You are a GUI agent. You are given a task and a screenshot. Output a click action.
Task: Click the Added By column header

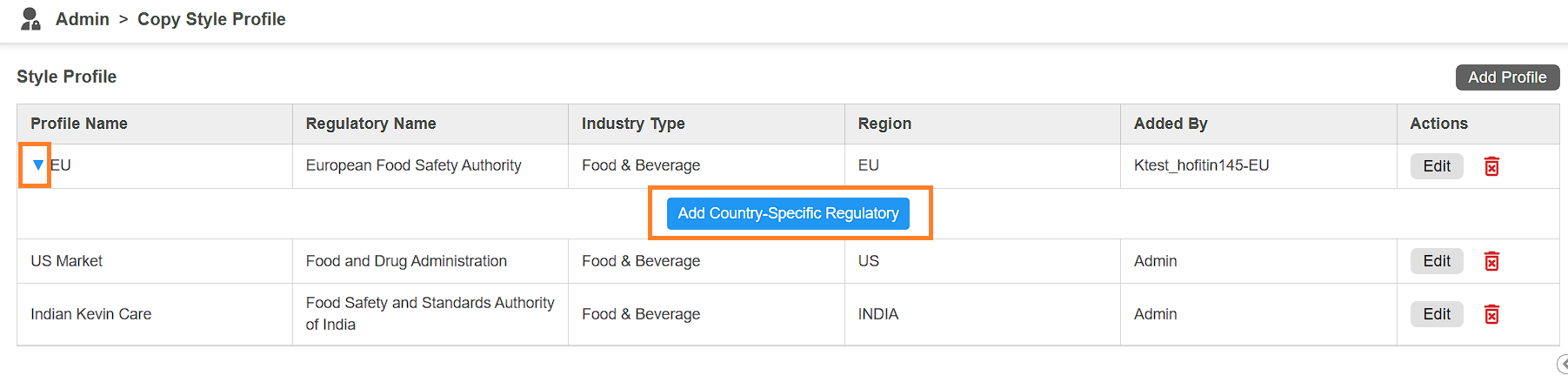point(1171,124)
